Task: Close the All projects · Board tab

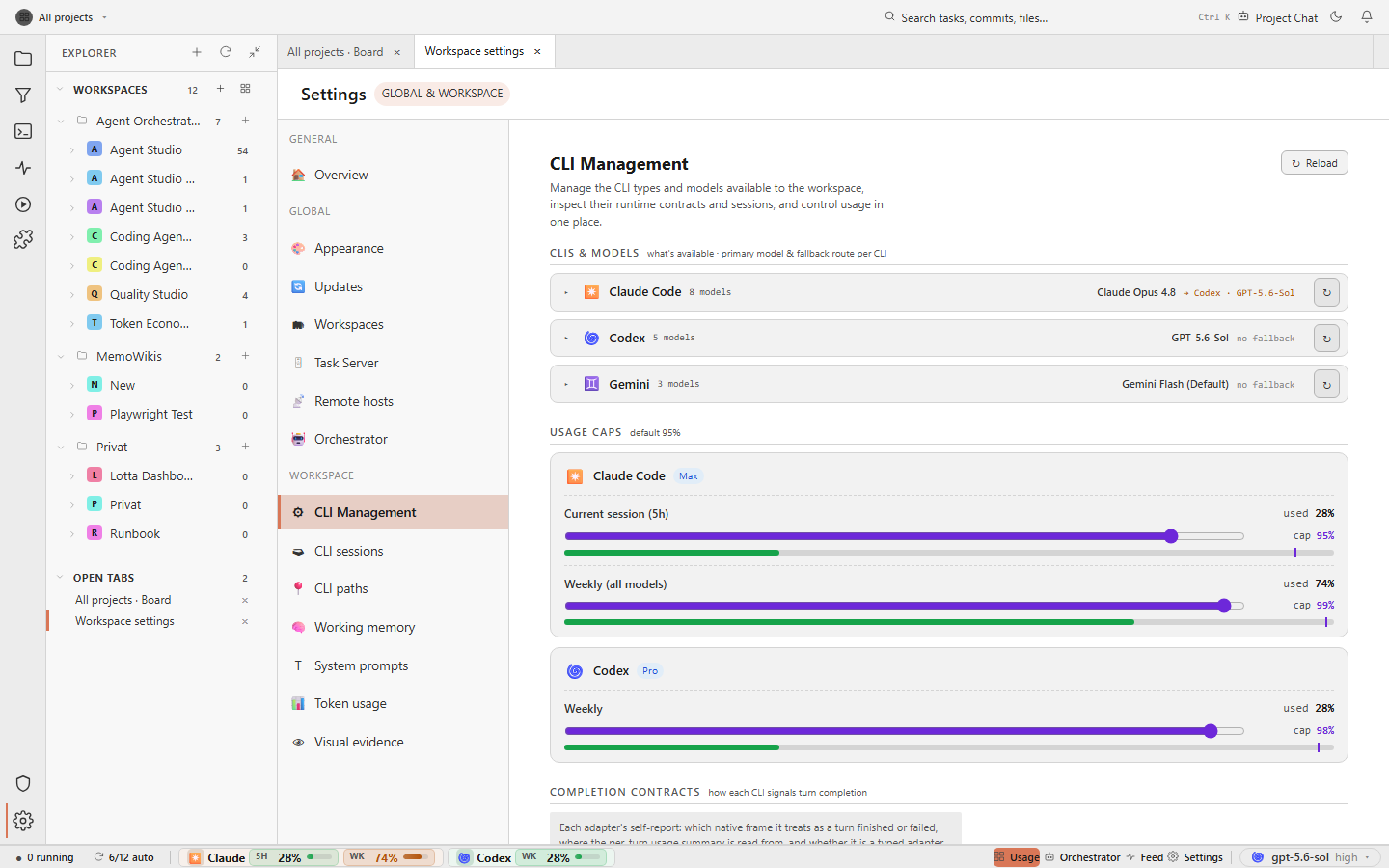Action: pyautogui.click(x=396, y=53)
